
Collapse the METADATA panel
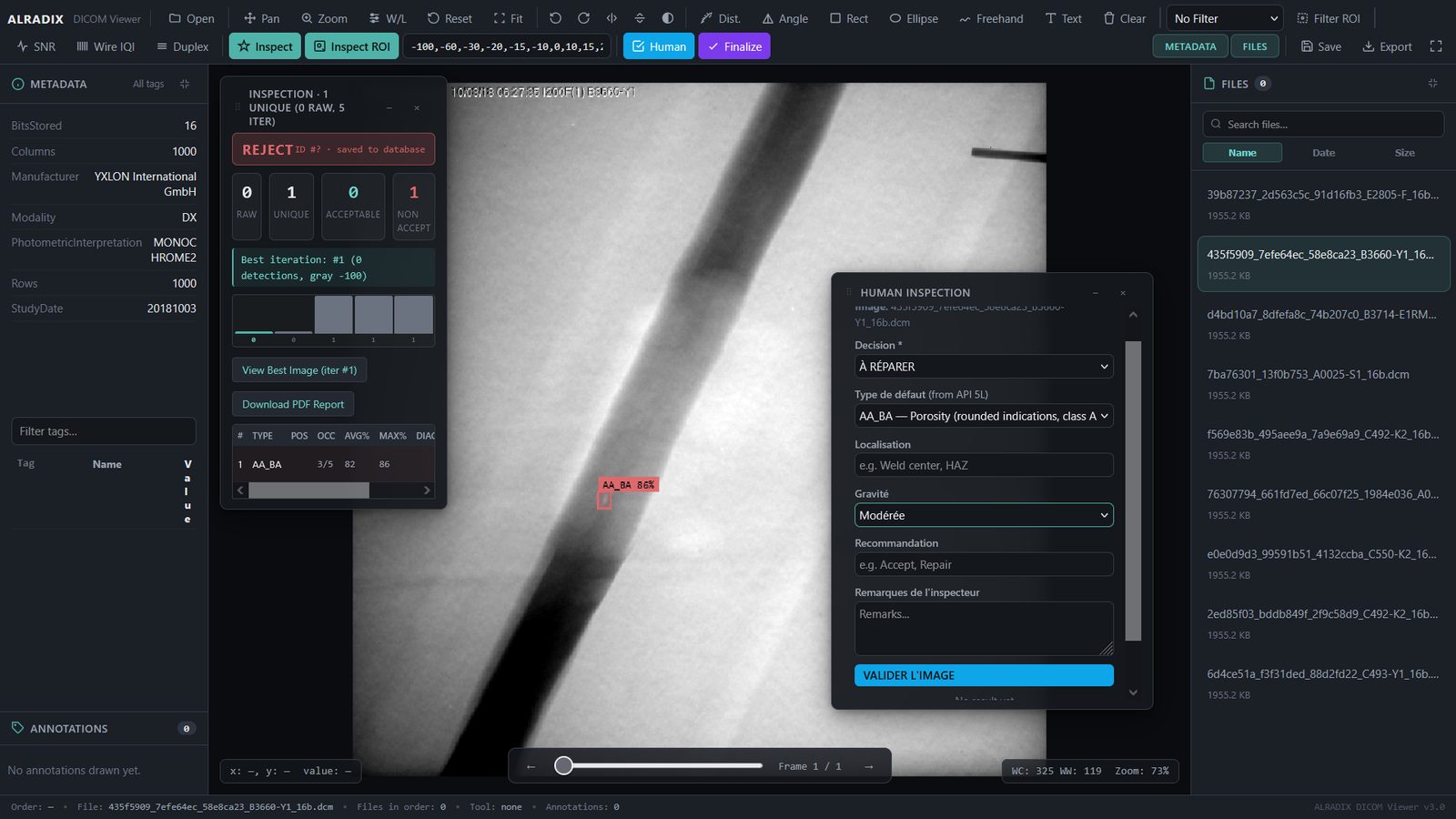[x=185, y=84]
